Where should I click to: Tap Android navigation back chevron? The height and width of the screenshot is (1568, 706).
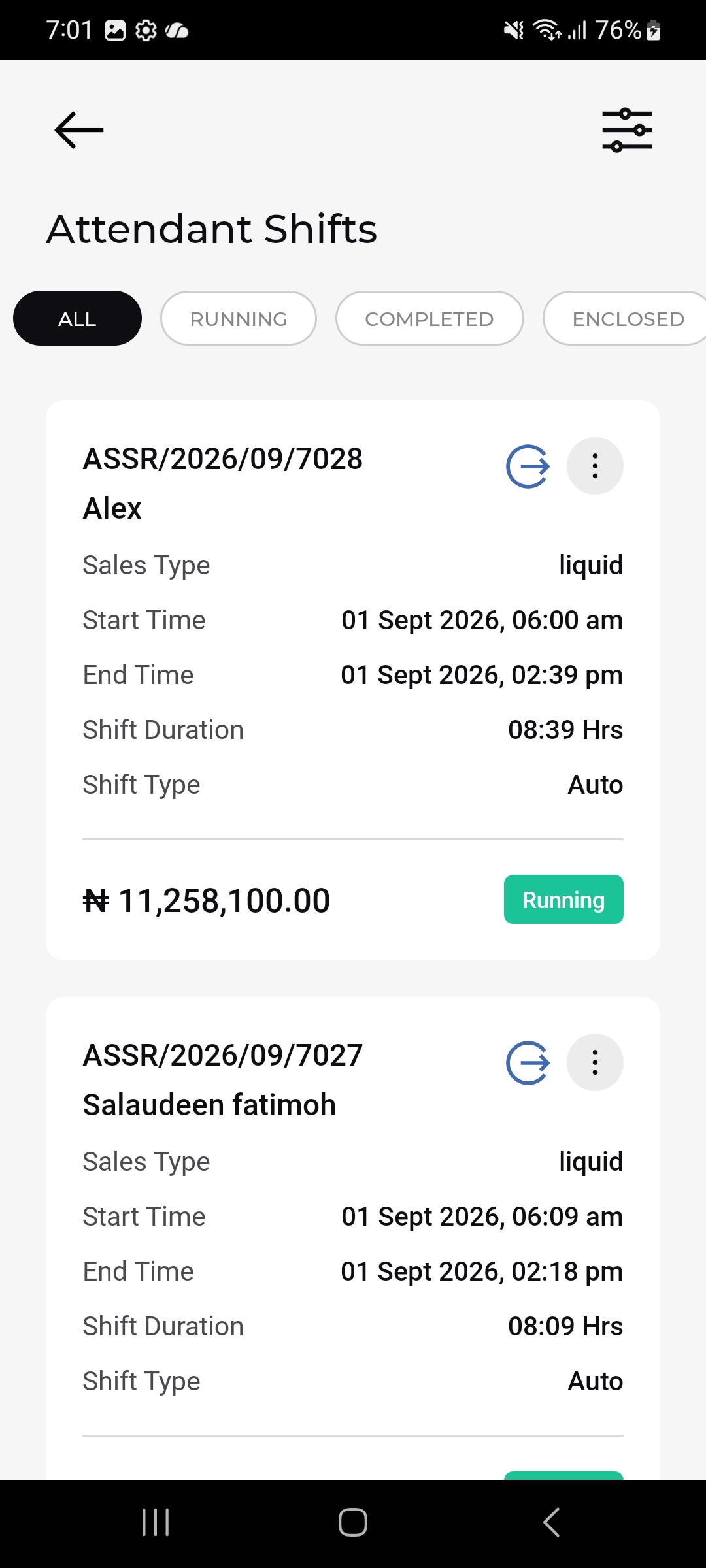551,1522
